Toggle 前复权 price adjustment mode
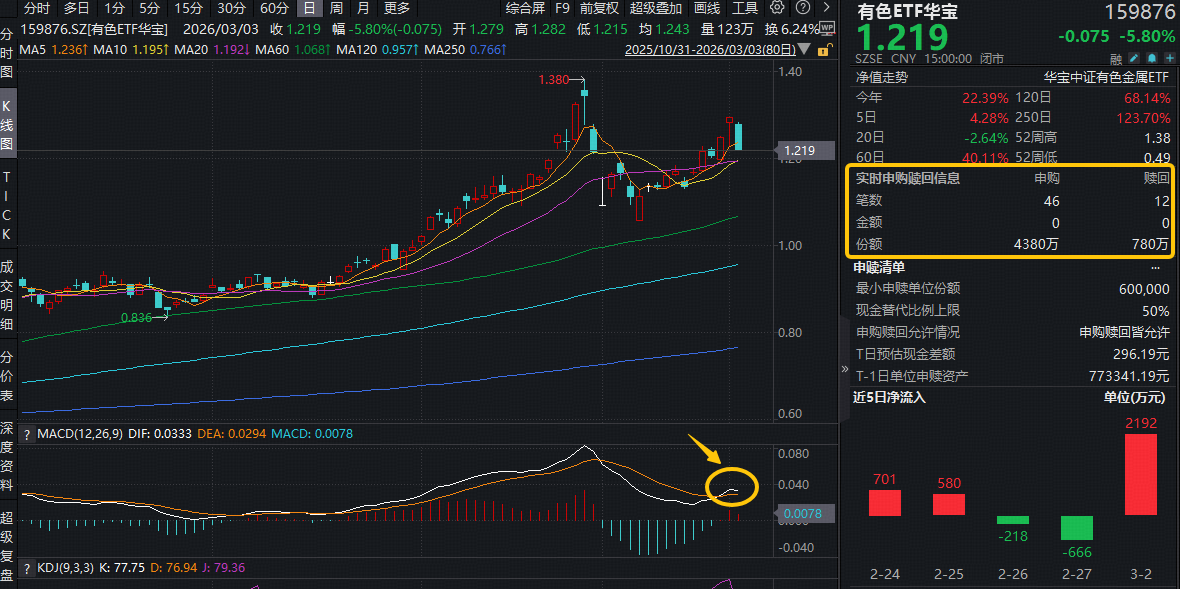Viewport: 1180px width, 589px height. pyautogui.click(x=600, y=8)
